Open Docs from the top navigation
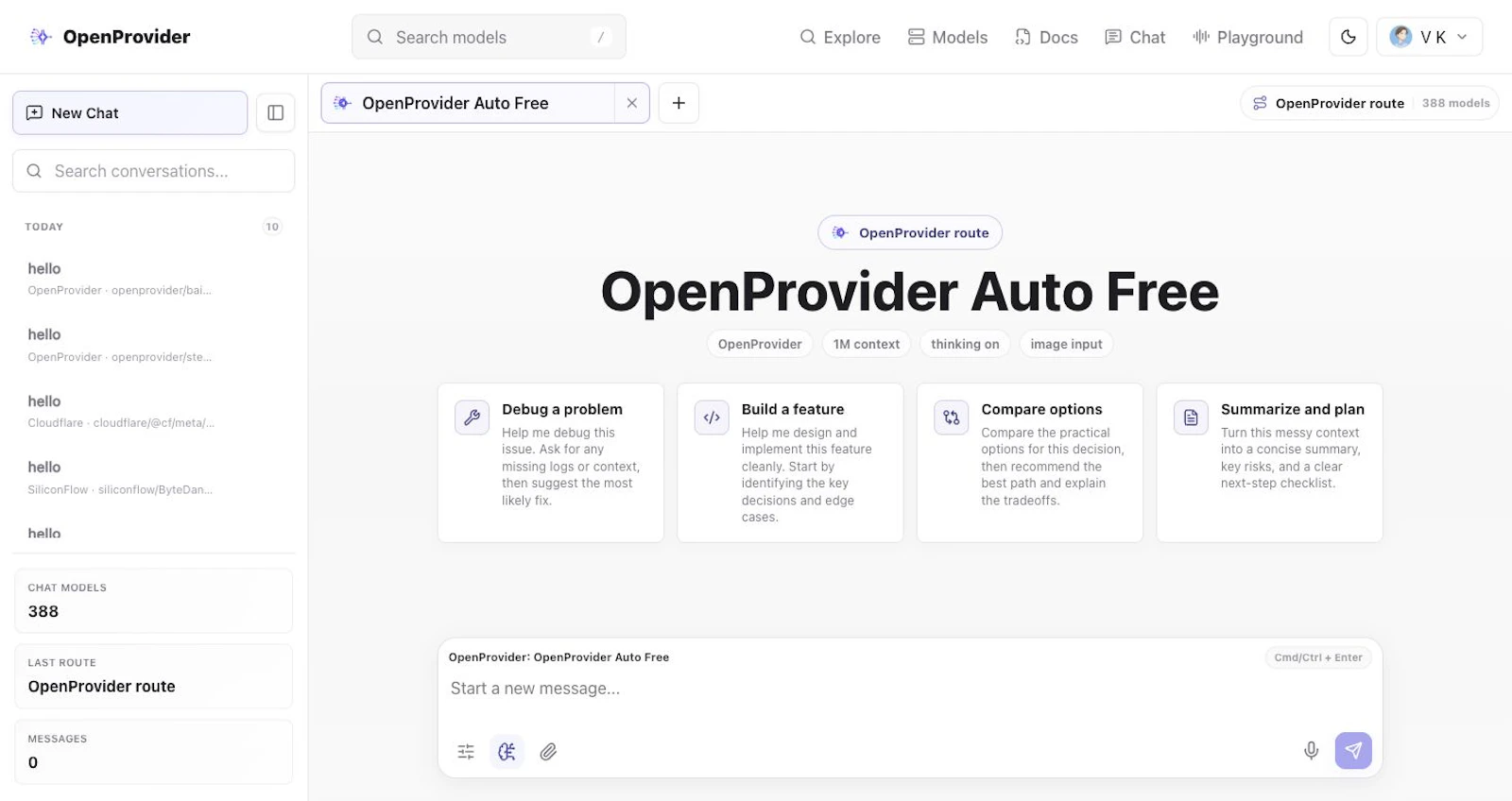 pos(1046,37)
